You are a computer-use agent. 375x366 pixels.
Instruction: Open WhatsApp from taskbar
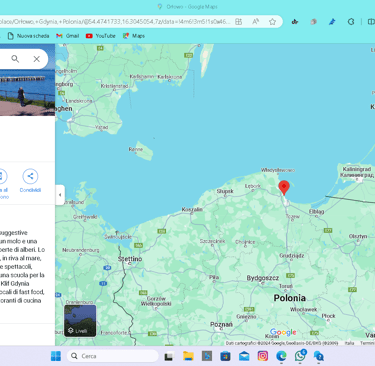300,356
